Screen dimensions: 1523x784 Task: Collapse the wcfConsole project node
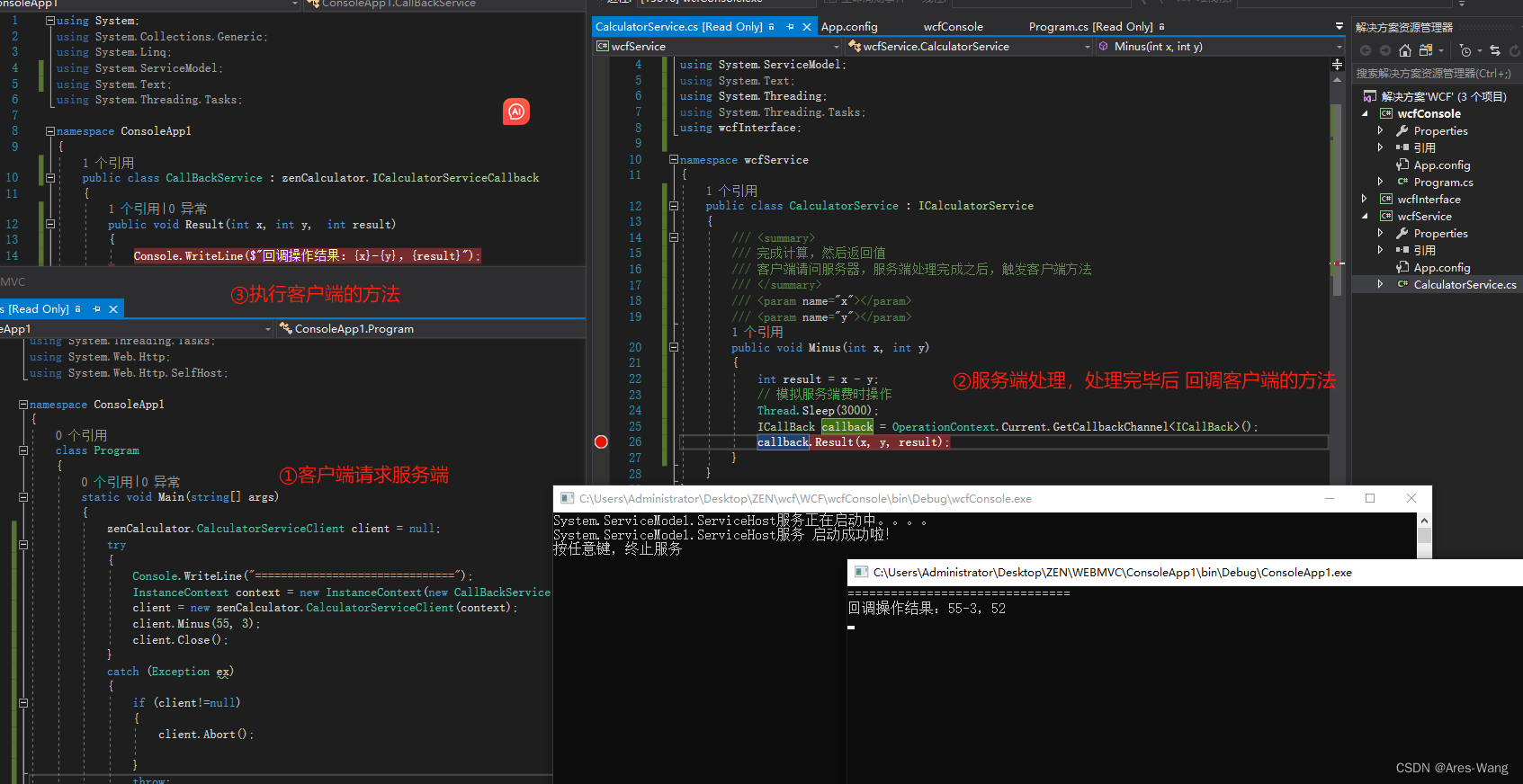pos(1365,113)
